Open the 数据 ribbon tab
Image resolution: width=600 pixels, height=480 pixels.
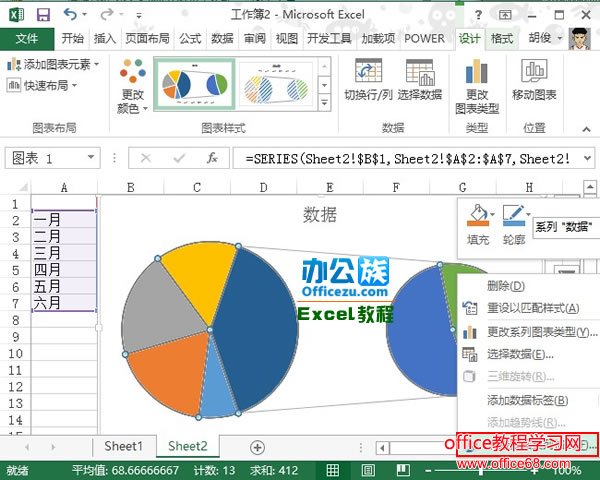coord(222,38)
